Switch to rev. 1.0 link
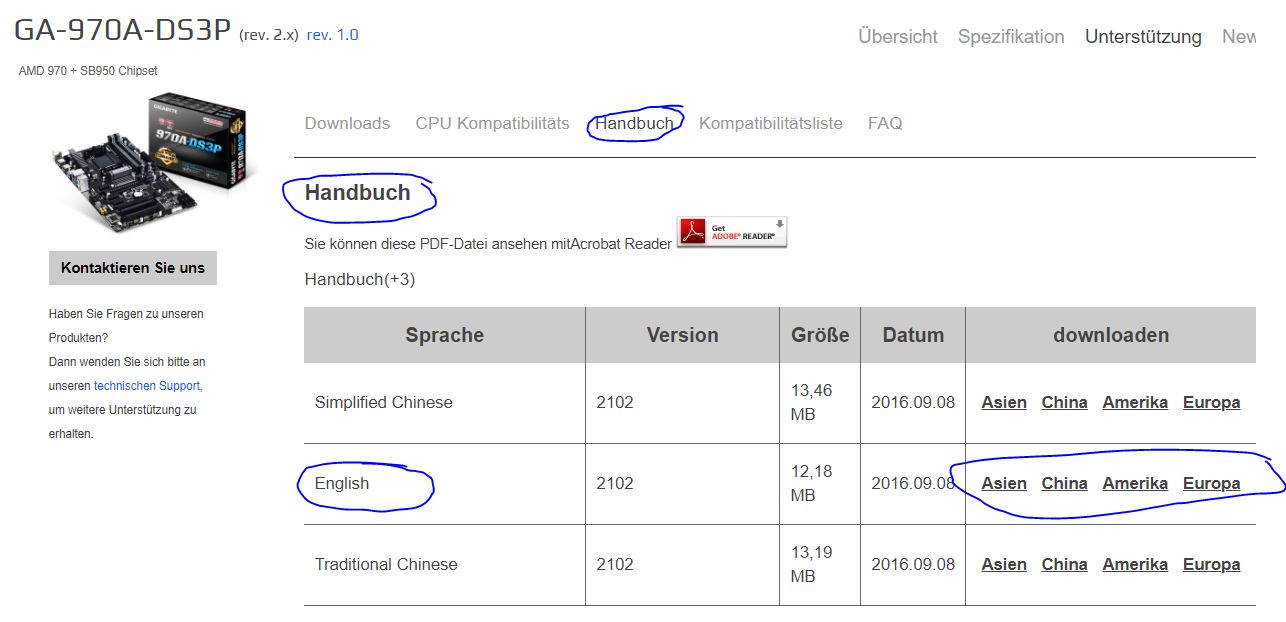 (332, 35)
